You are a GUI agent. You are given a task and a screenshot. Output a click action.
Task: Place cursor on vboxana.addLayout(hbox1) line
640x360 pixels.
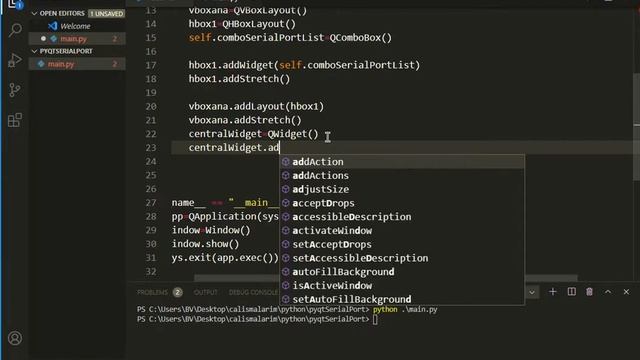(256, 107)
